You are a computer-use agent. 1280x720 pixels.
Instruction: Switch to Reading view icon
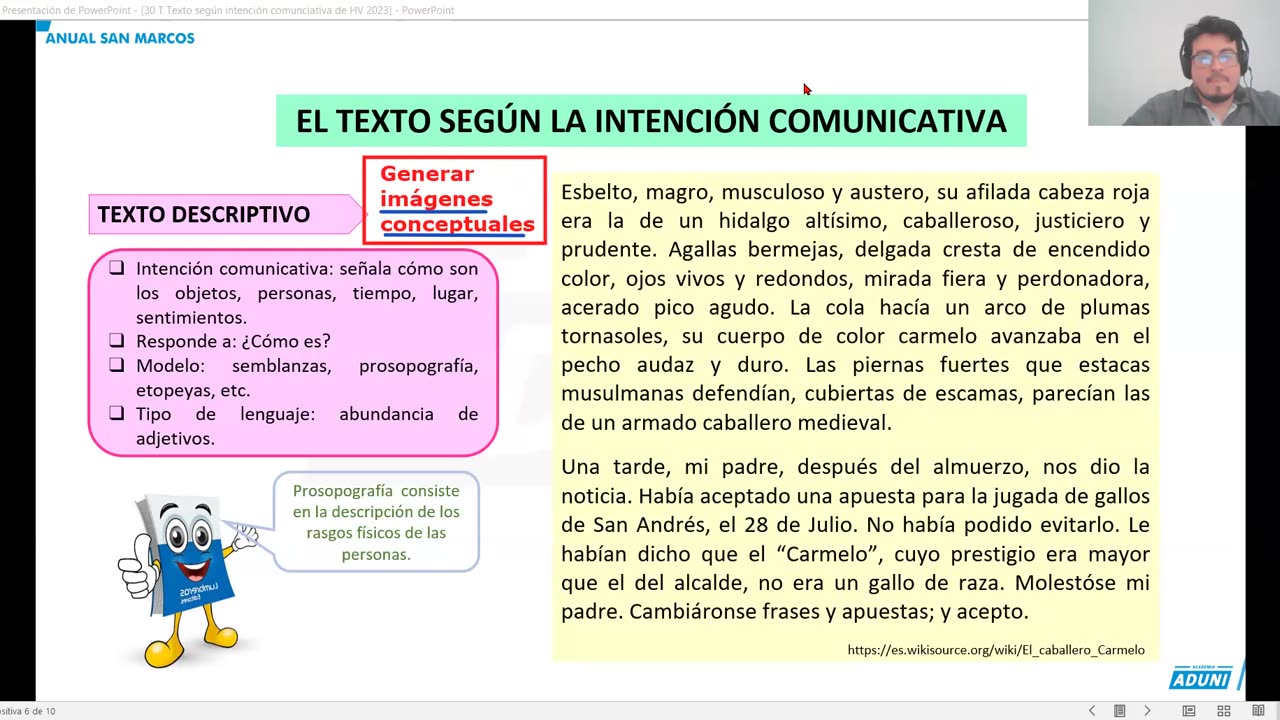[1256, 711]
